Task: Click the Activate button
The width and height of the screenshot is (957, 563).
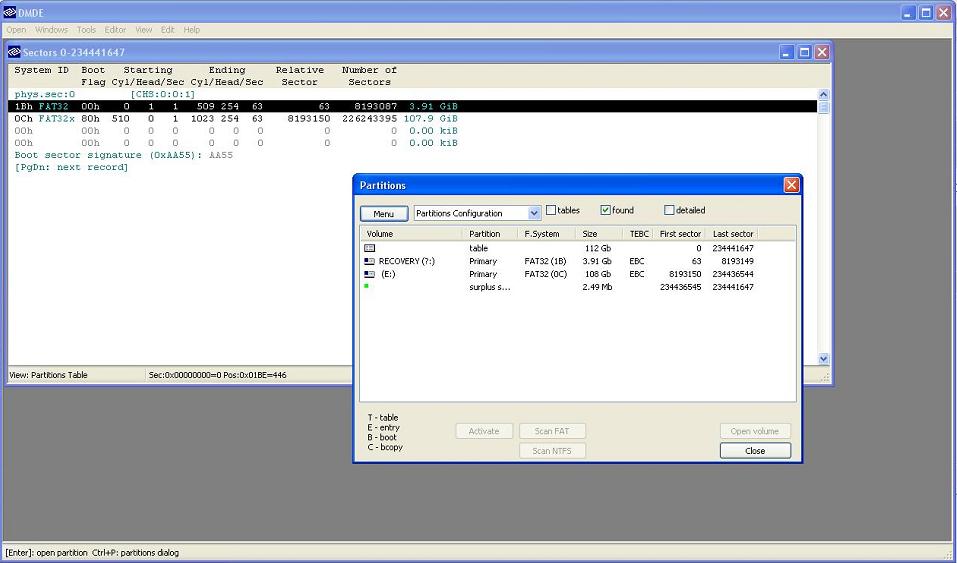Action: pos(484,431)
